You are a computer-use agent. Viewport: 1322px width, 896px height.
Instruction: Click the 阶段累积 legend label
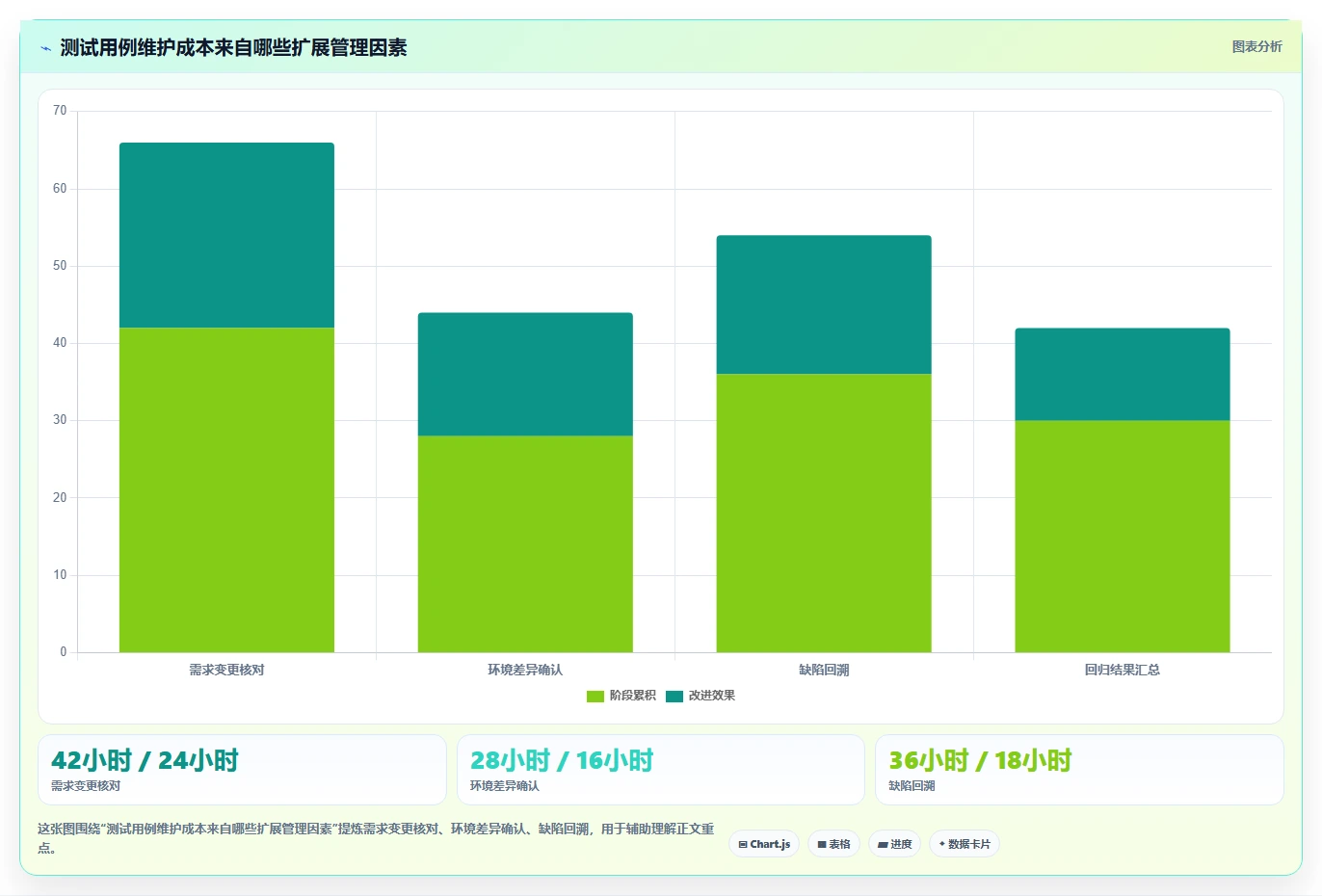632,696
